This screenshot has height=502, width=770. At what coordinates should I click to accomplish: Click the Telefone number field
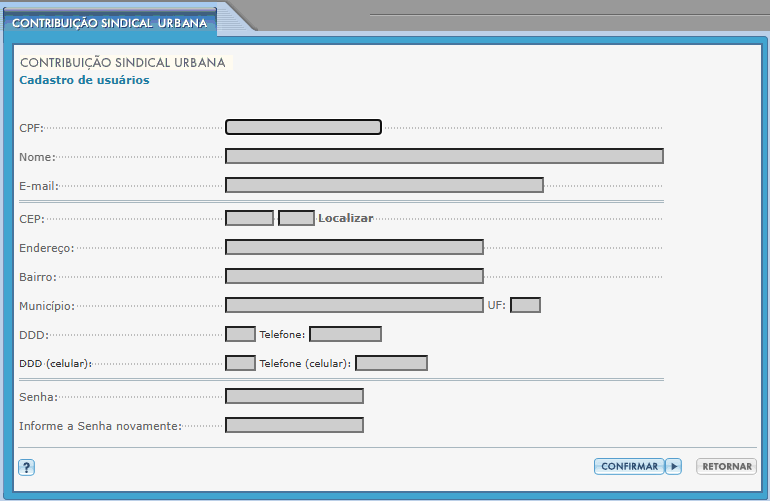click(345, 334)
